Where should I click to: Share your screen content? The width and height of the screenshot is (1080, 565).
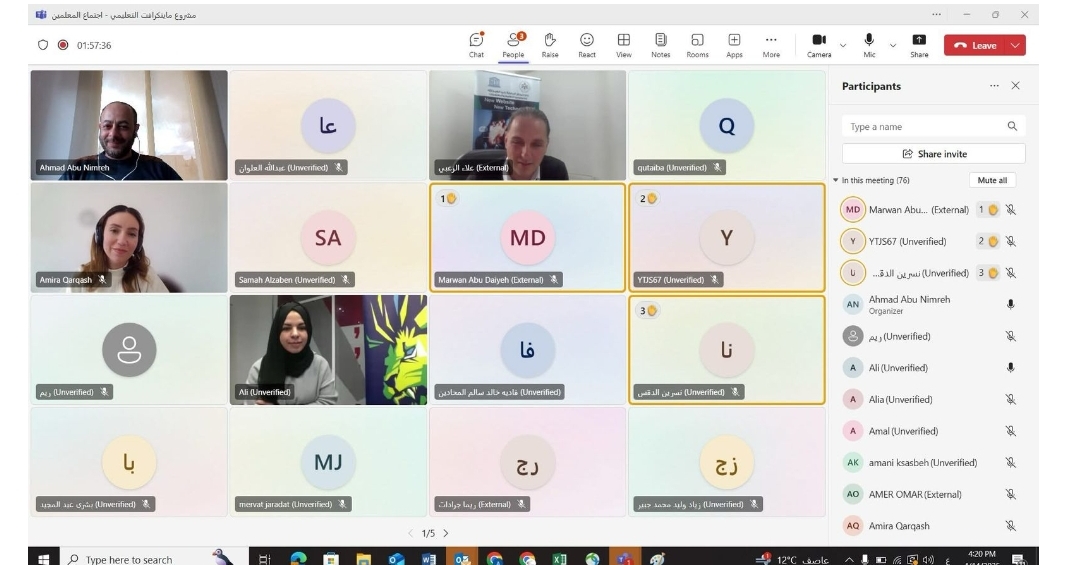tap(919, 45)
